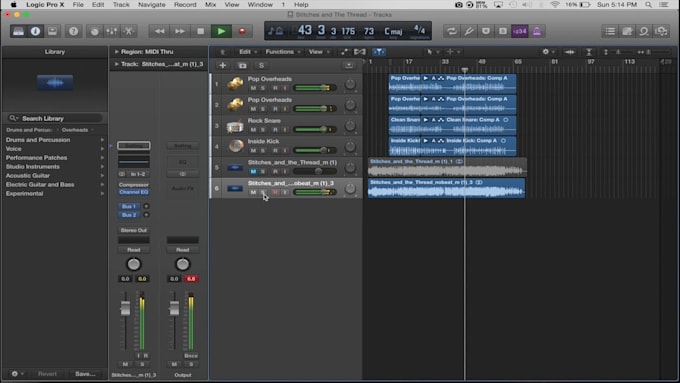Select the Stitches_and_the_Thread_nobeat_m region

pos(446,188)
